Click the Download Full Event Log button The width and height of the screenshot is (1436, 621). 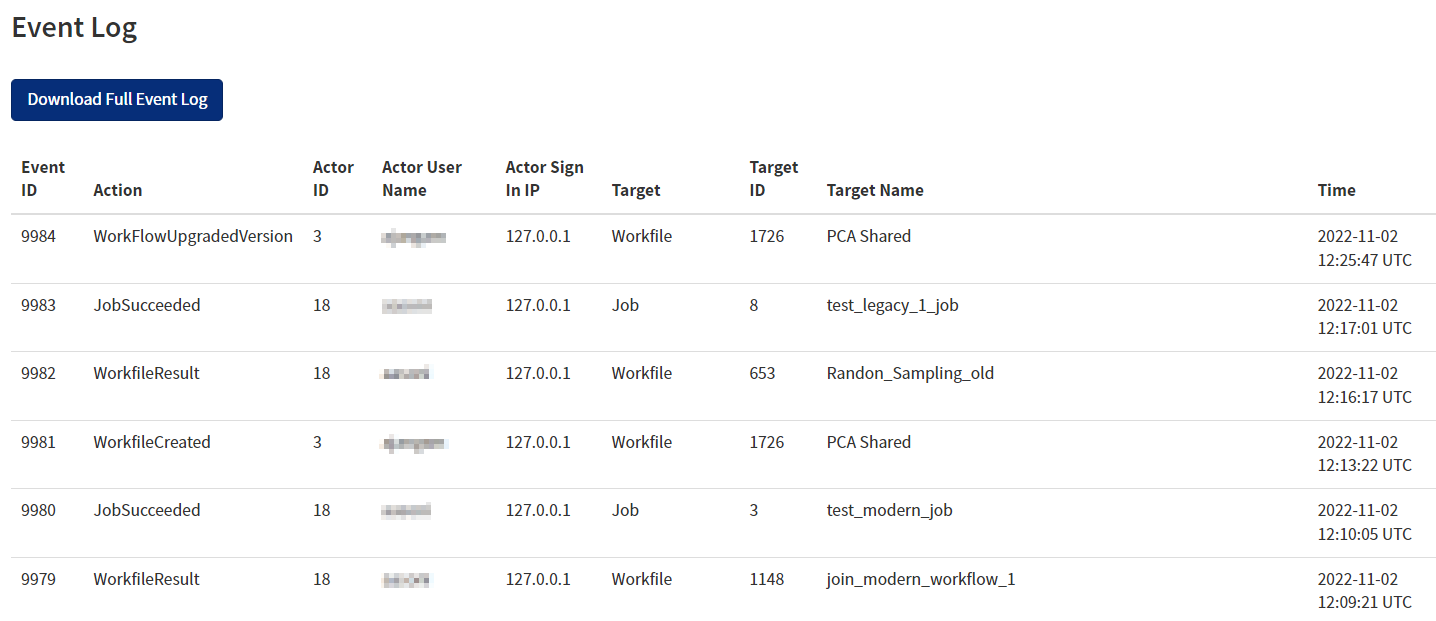116,99
